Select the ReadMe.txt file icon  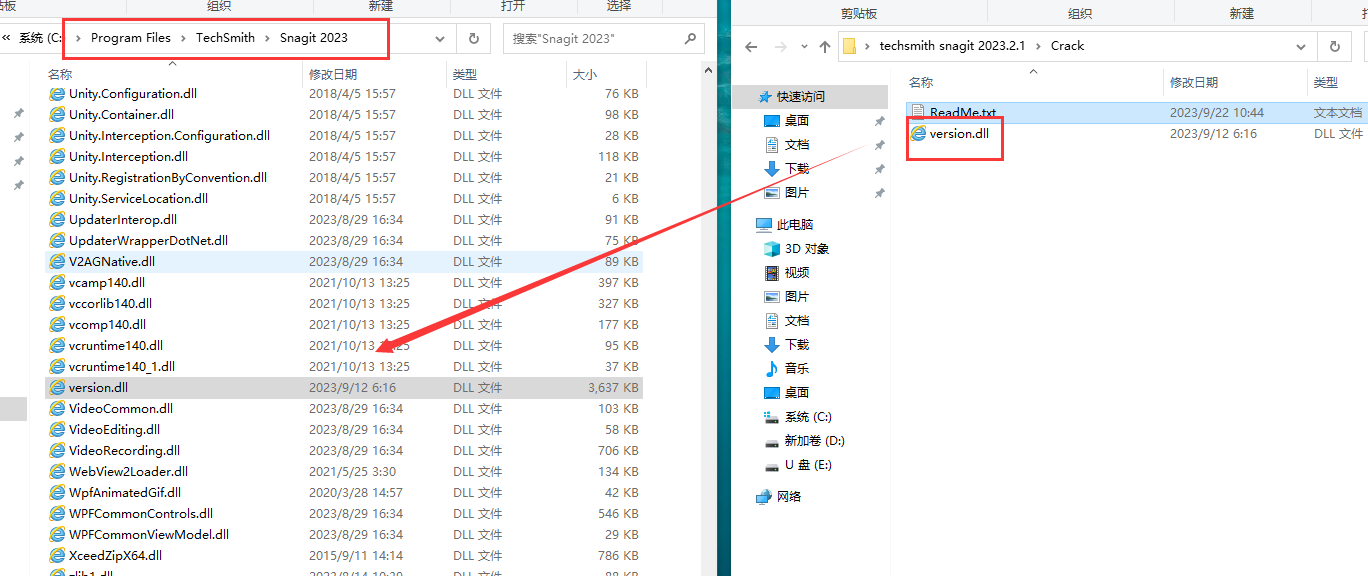[x=918, y=113]
